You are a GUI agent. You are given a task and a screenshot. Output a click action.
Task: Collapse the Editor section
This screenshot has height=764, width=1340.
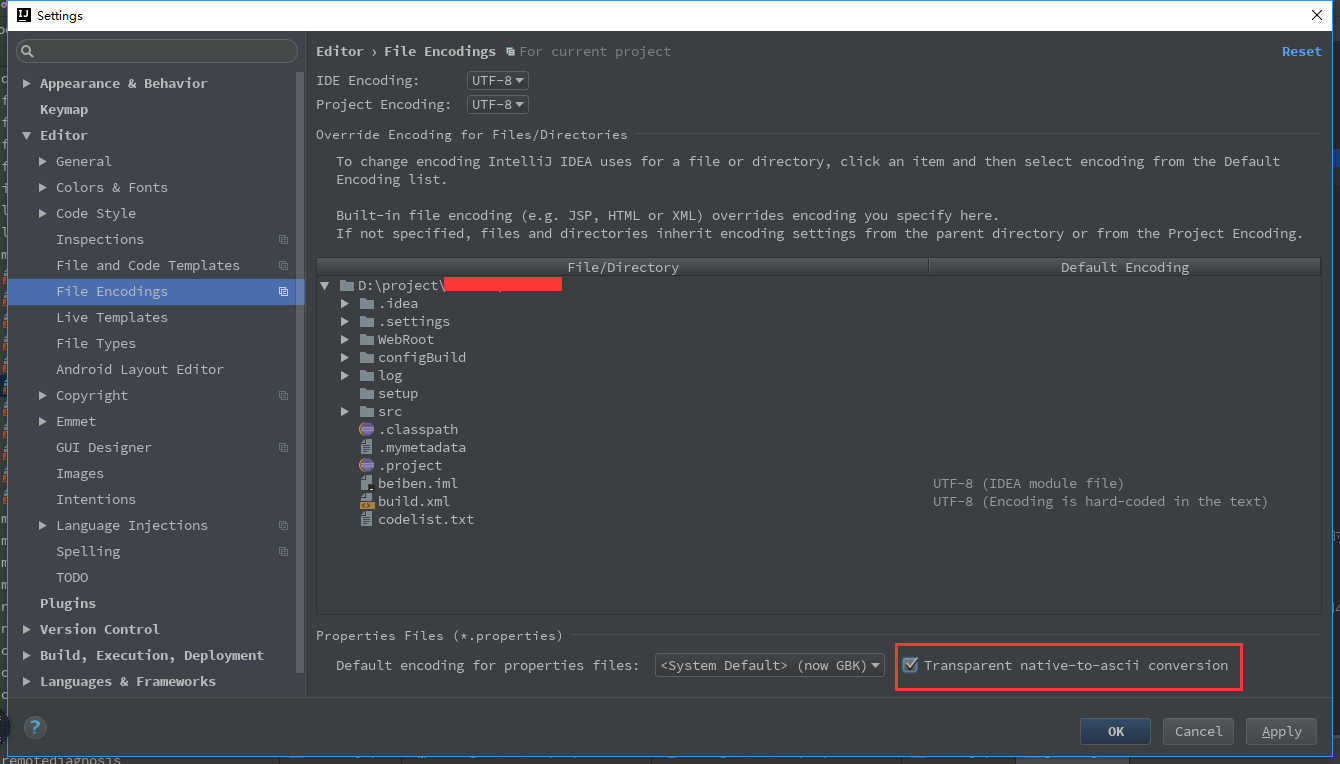[27, 136]
